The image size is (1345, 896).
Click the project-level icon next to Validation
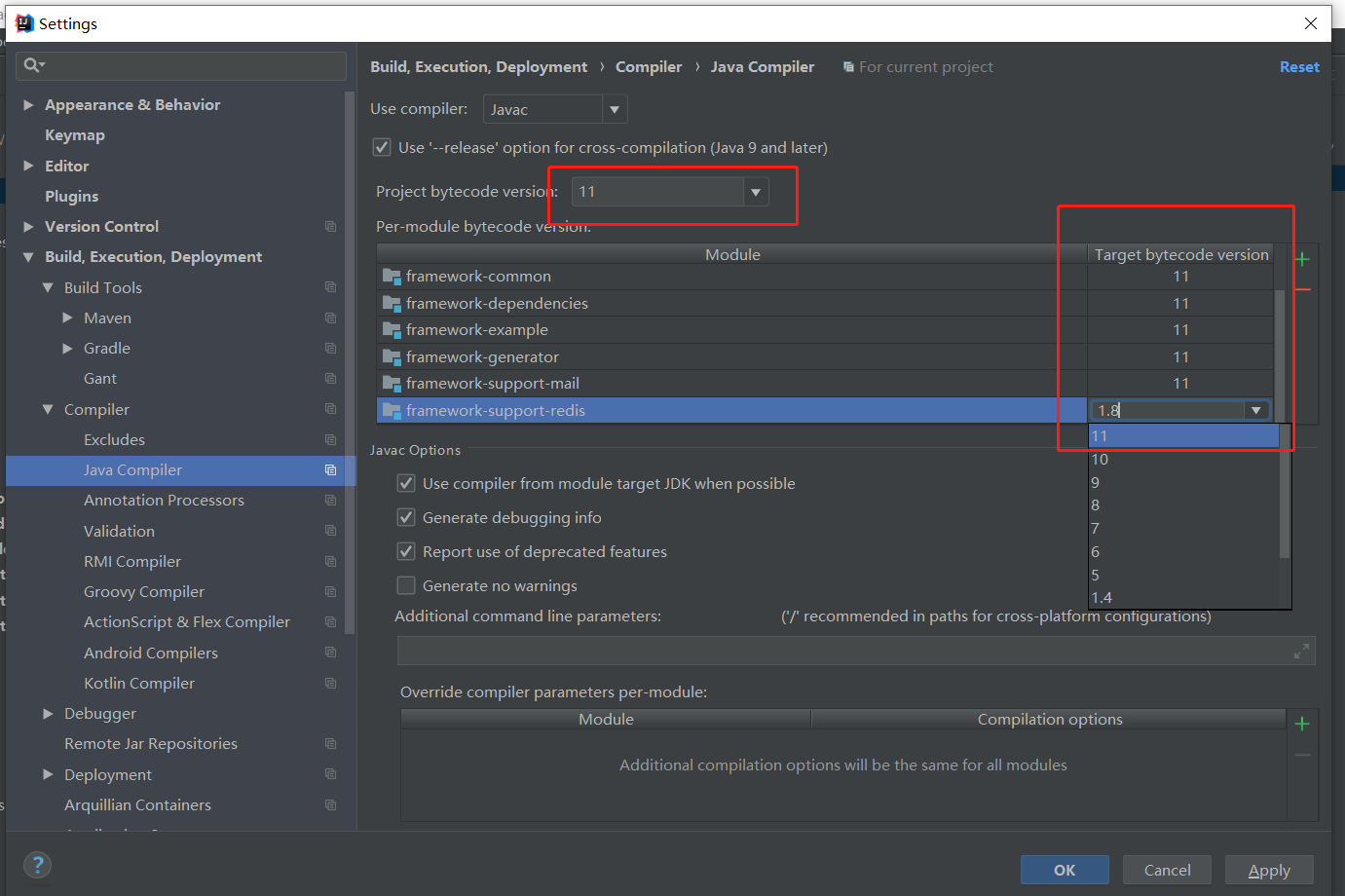(330, 531)
